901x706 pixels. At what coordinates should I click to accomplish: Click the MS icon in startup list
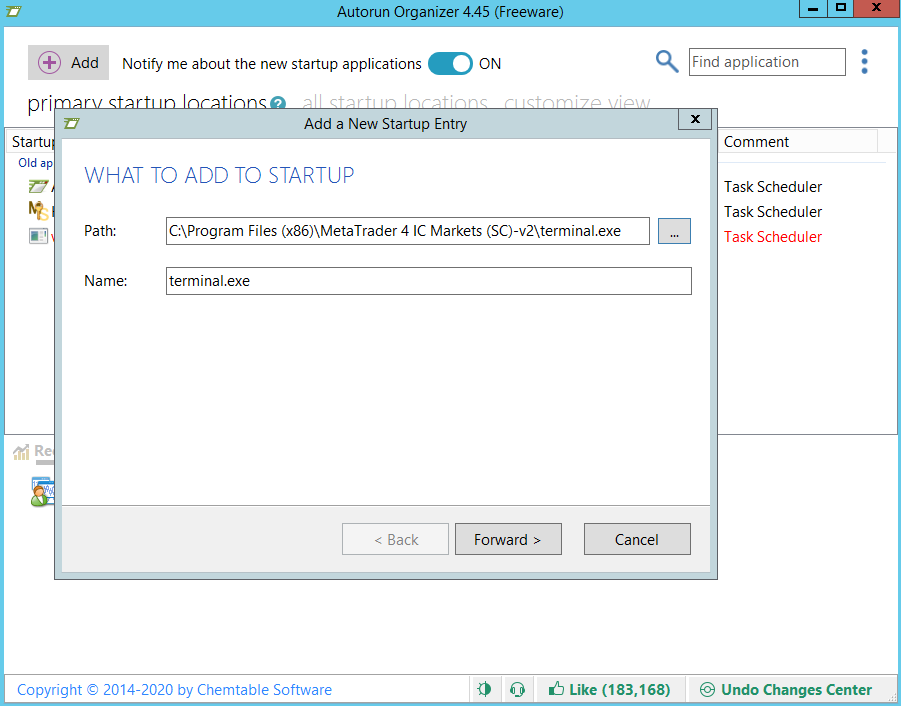point(38,211)
